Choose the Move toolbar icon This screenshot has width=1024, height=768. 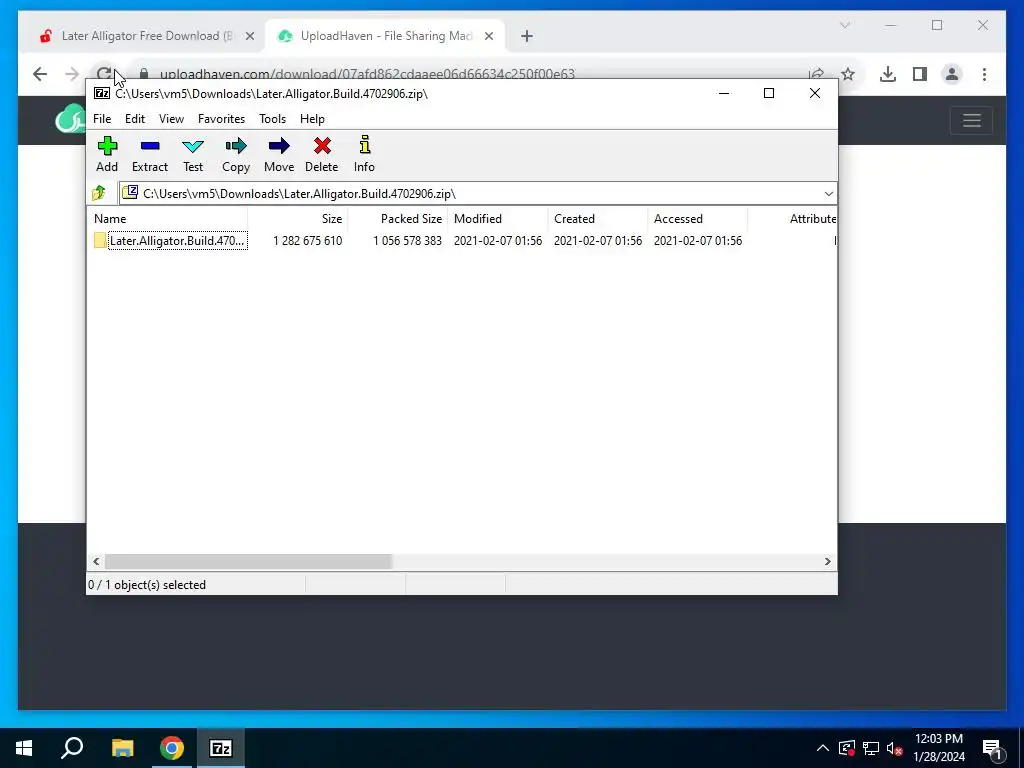click(x=279, y=155)
